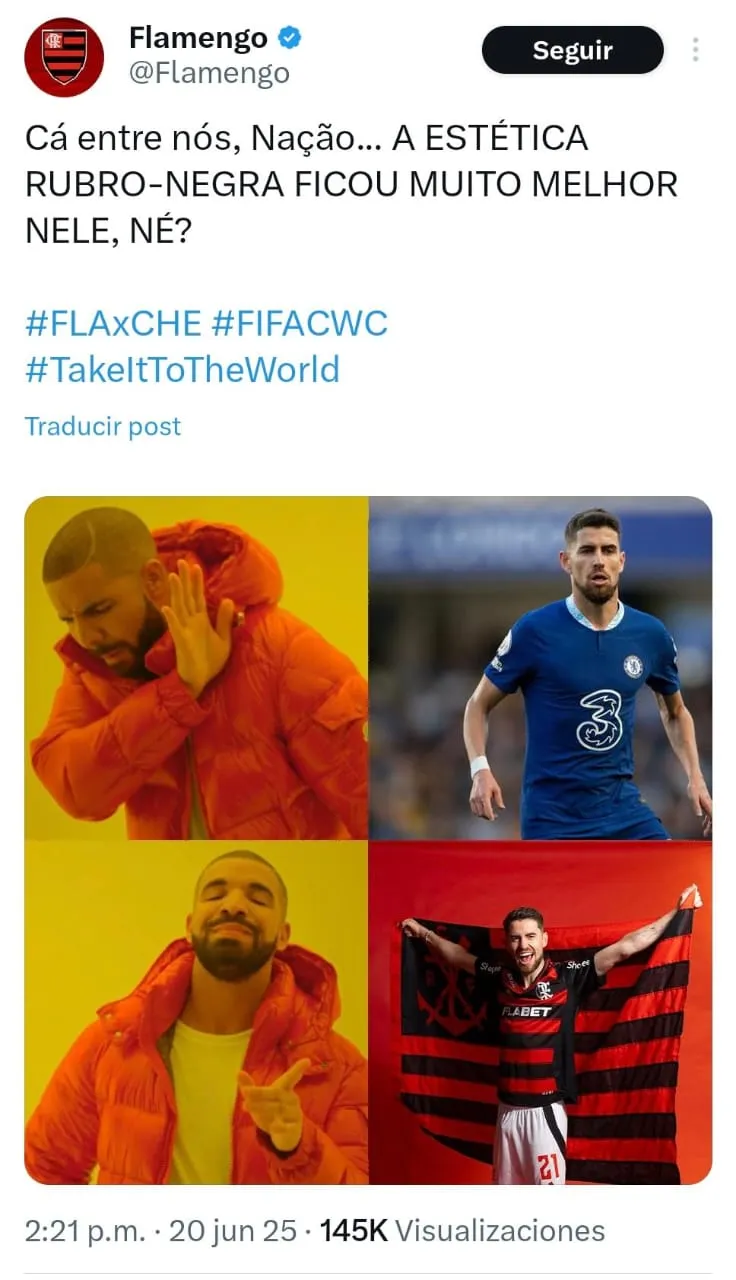Open the Drake approving gesture image
This screenshot has width=736, height=1280.
coord(196,1013)
